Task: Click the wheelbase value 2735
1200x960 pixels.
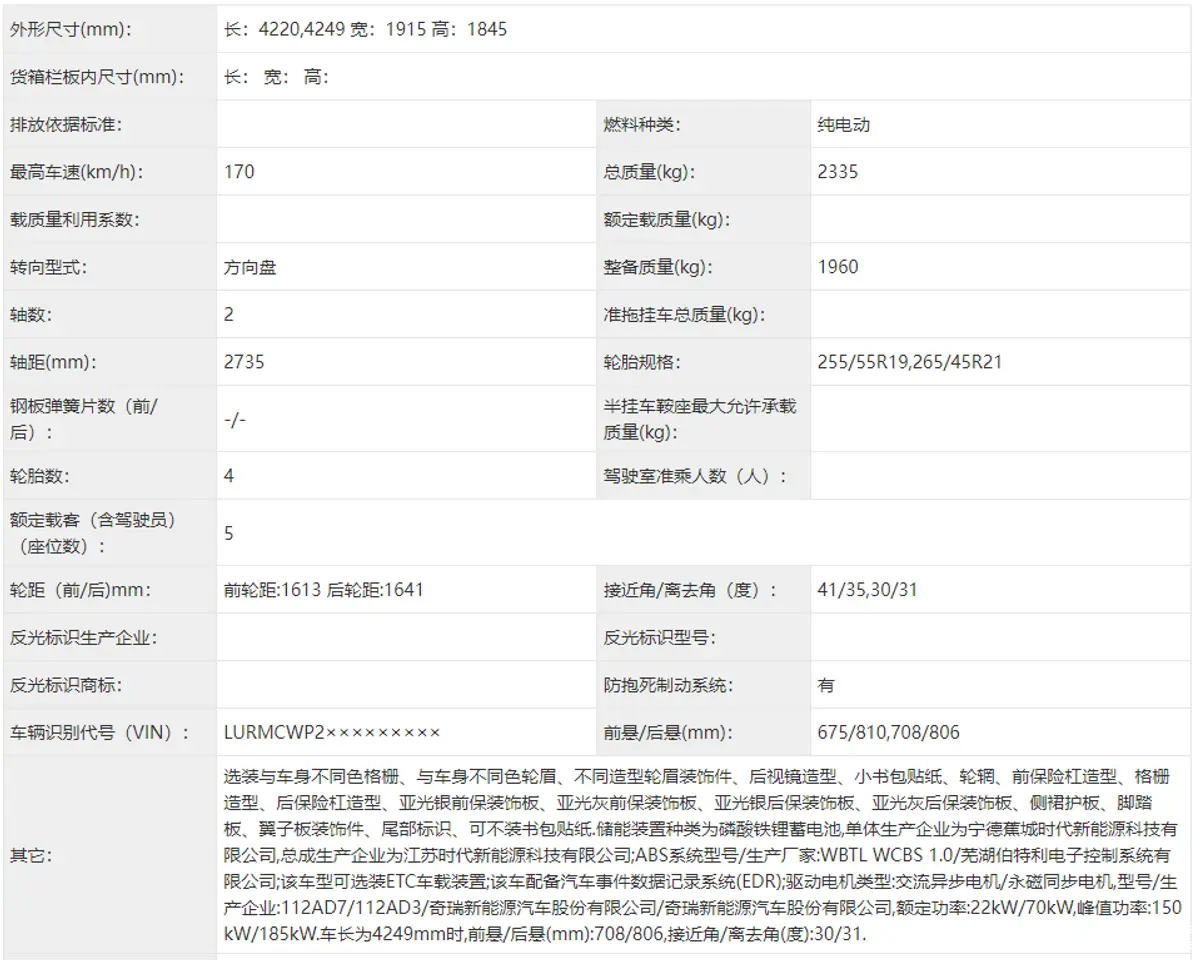Action: point(245,362)
